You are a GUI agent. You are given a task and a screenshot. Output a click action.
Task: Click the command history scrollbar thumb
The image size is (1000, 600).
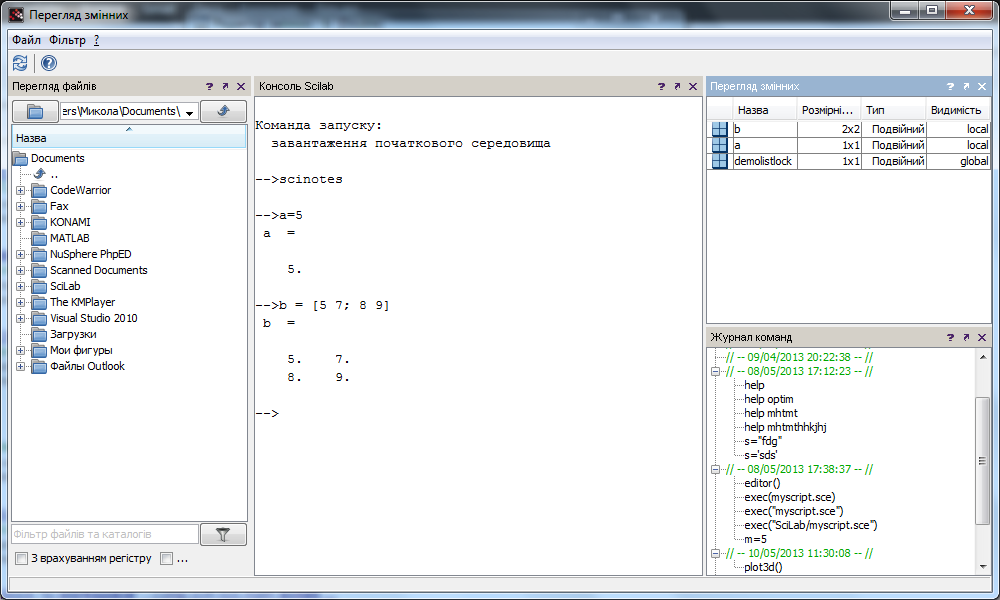(x=982, y=460)
